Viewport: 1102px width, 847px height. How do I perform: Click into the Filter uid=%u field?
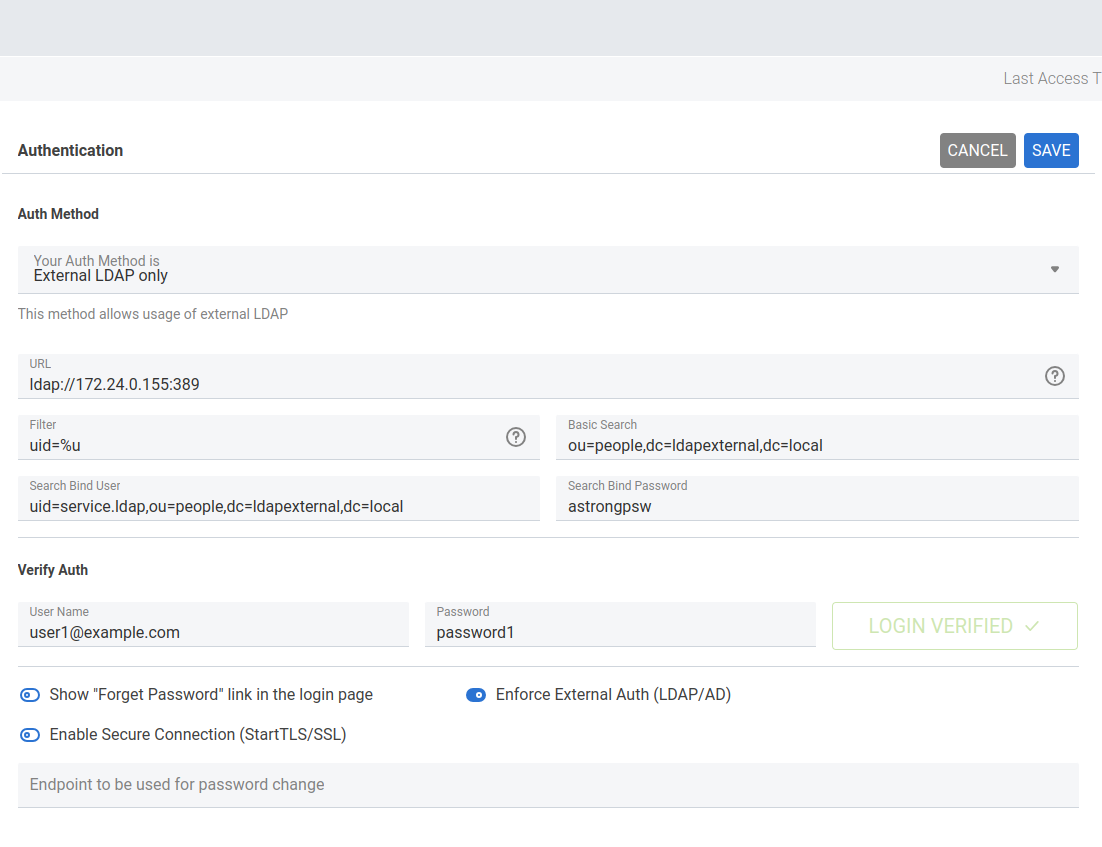click(x=260, y=445)
